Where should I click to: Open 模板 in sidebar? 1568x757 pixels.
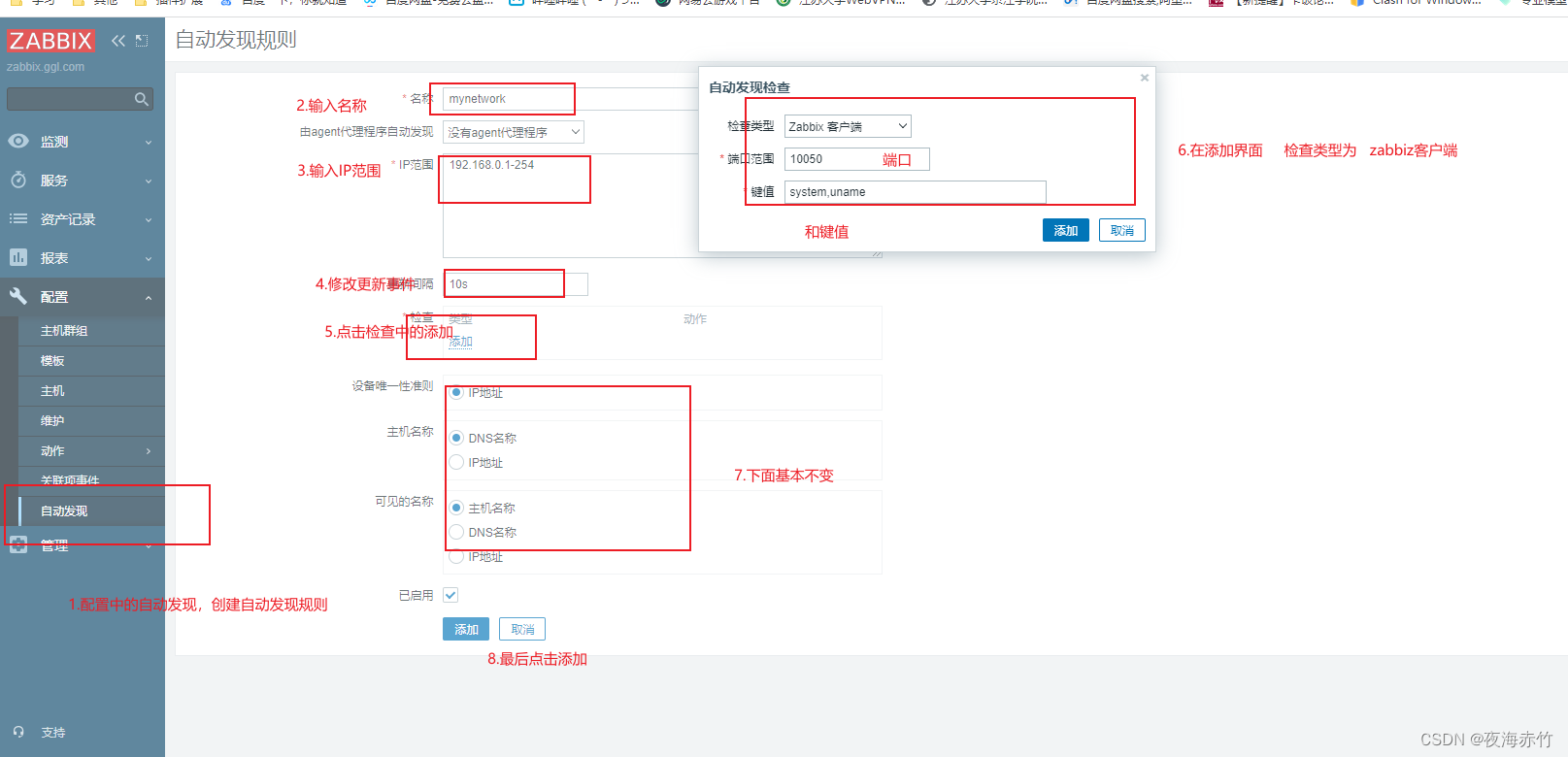pyautogui.click(x=52, y=361)
